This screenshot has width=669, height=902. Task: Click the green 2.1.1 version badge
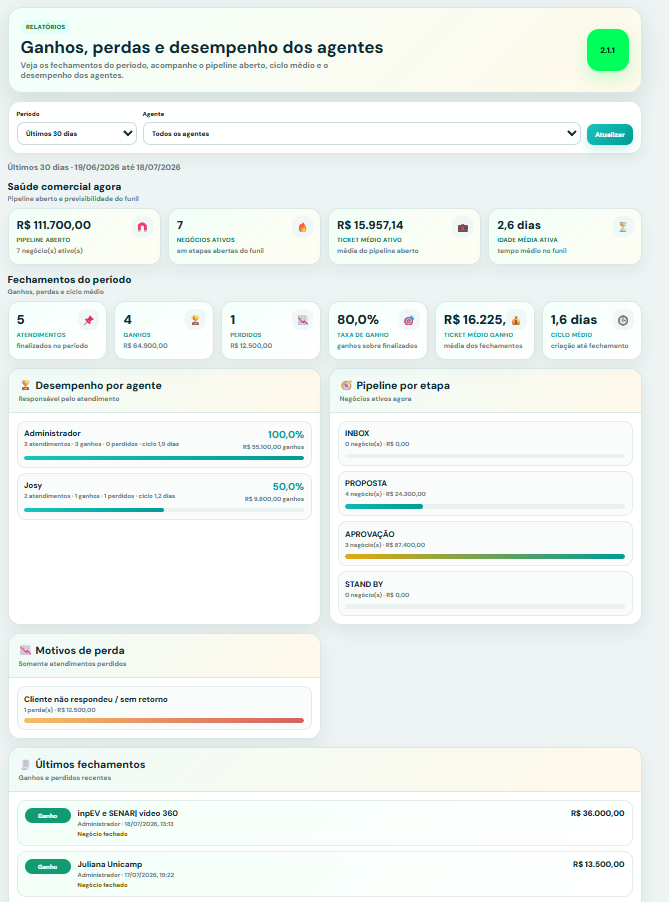click(607, 50)
